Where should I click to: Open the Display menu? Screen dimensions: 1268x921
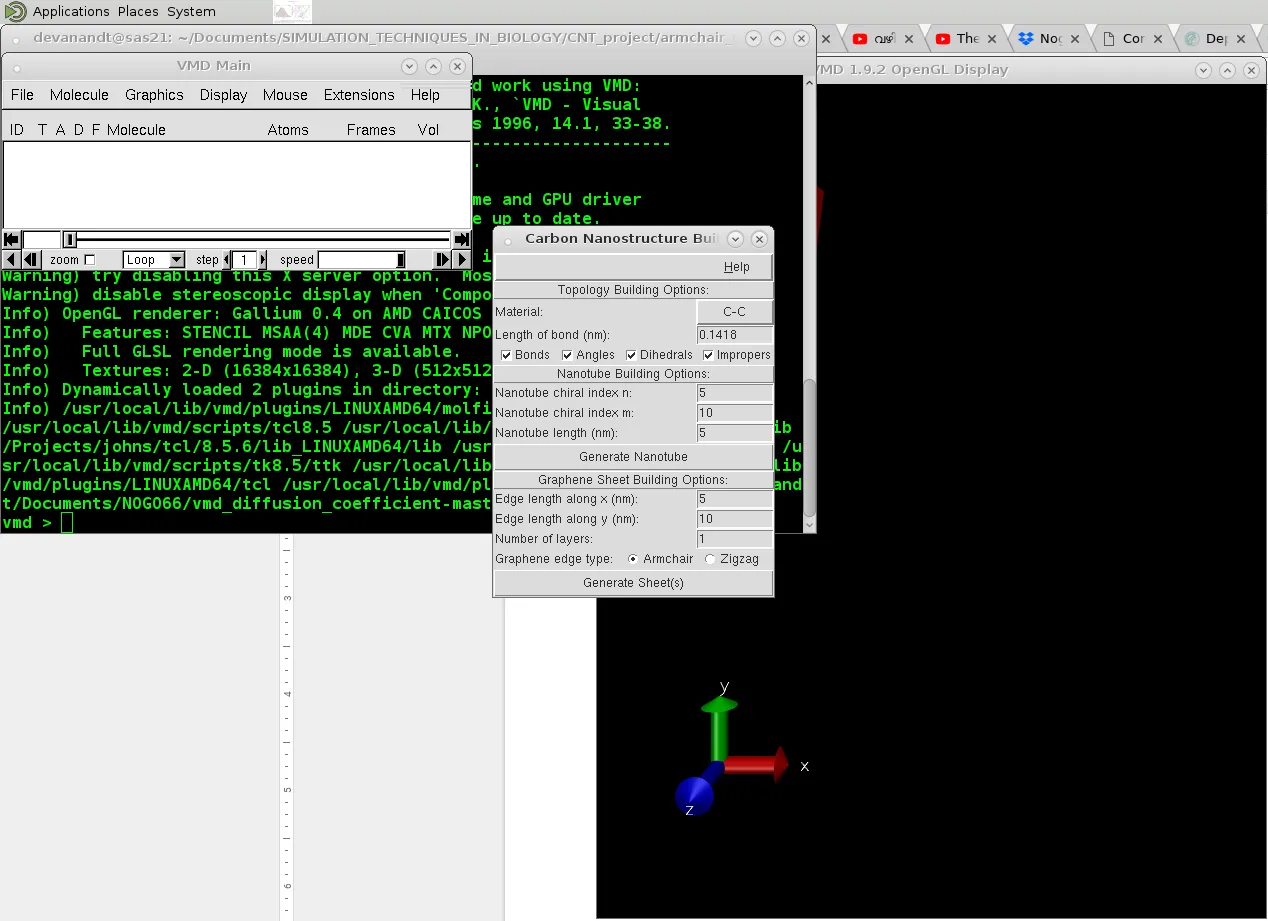pos(223,95)
